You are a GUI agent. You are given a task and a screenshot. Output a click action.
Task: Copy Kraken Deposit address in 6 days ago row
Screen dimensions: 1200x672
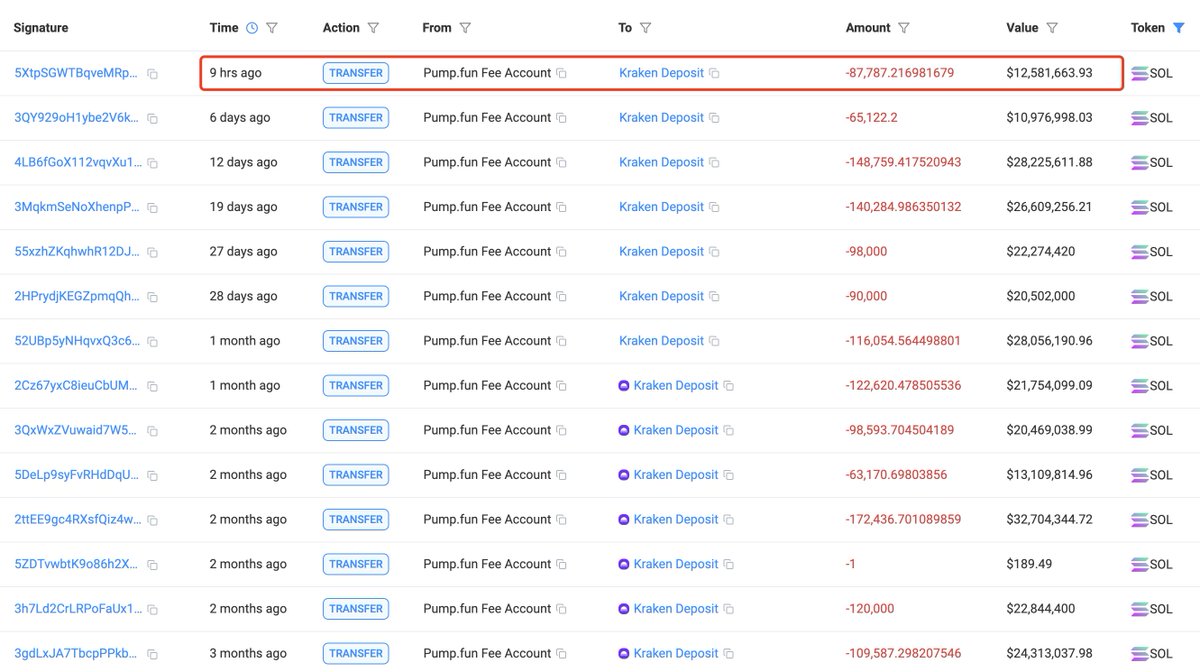(714, 118)
